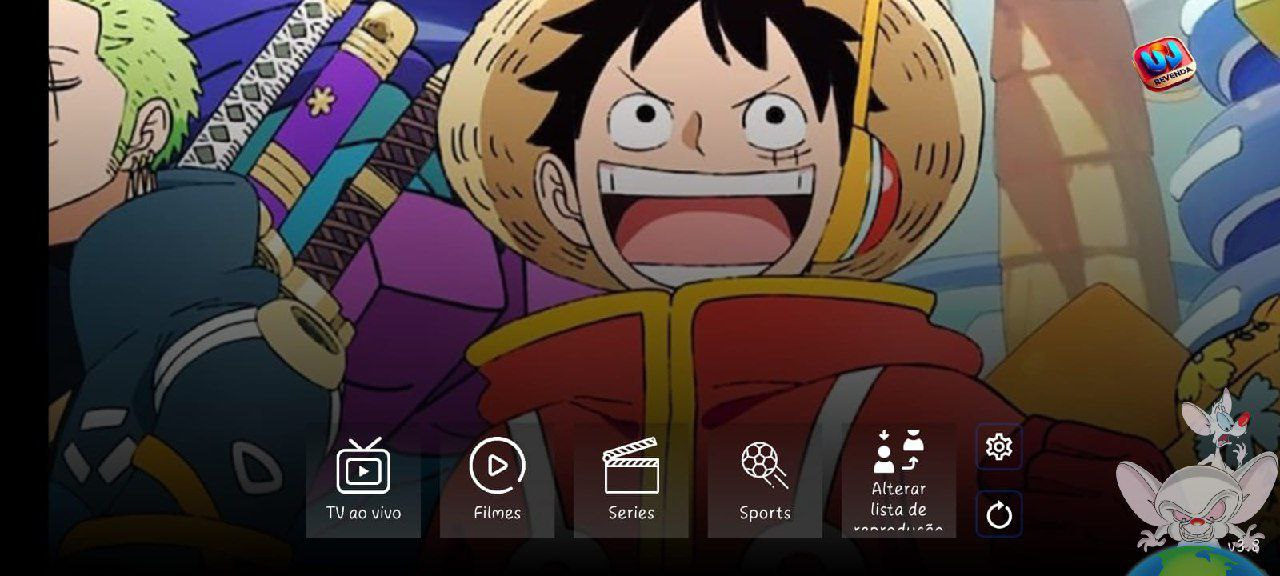This screenshot has width=1280, height=576.
Task: Click the user-swap playlist icon
Action: [x=898, y=452]
